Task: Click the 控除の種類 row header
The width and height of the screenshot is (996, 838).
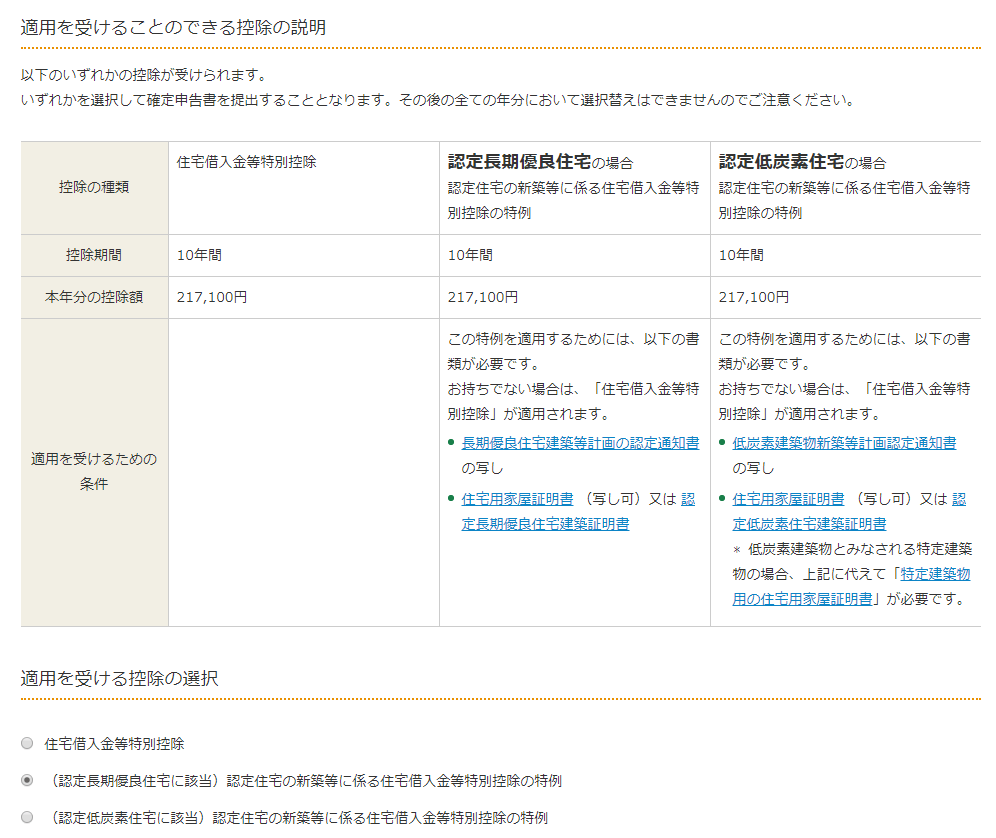Action: point(94,187)
